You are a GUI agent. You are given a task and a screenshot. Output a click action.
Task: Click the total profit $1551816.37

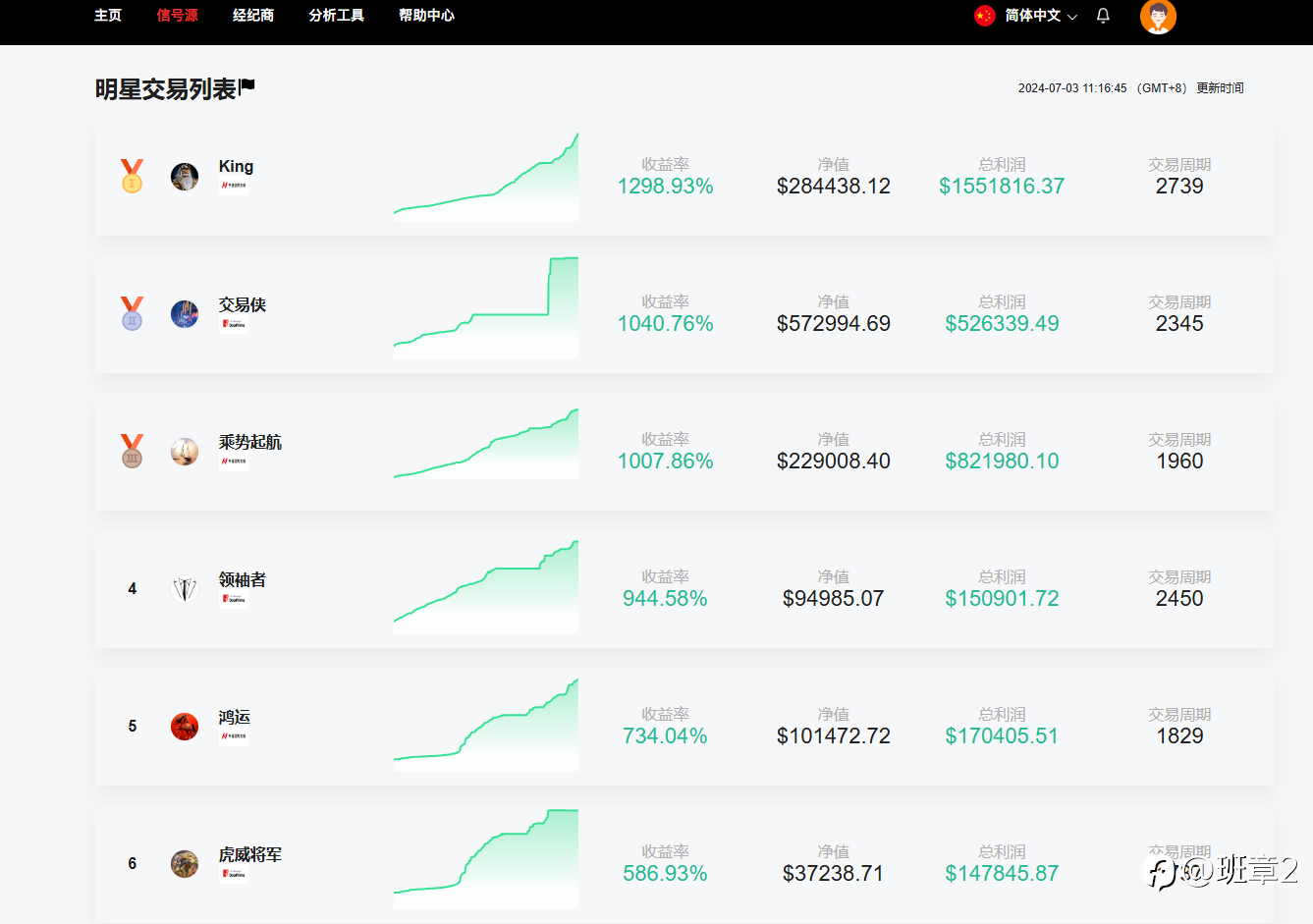pos(1002,187)
